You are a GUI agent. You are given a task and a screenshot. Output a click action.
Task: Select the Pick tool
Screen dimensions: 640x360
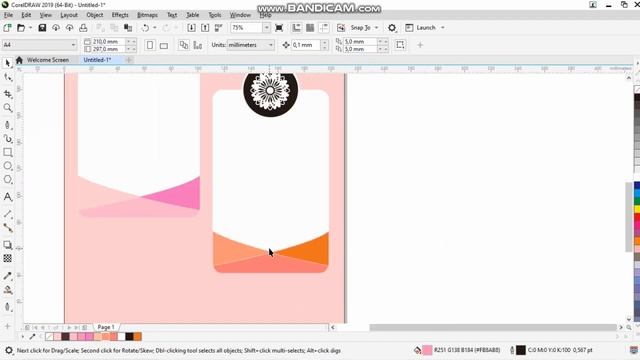[x=7, y=63]
